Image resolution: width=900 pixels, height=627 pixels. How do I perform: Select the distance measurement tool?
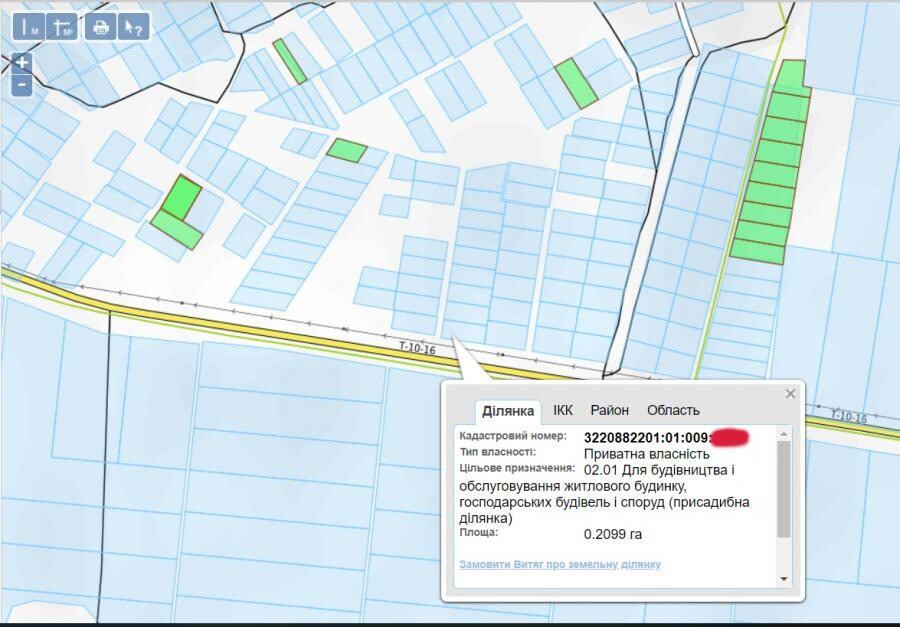pyautogui.click(x=30, y=27)
